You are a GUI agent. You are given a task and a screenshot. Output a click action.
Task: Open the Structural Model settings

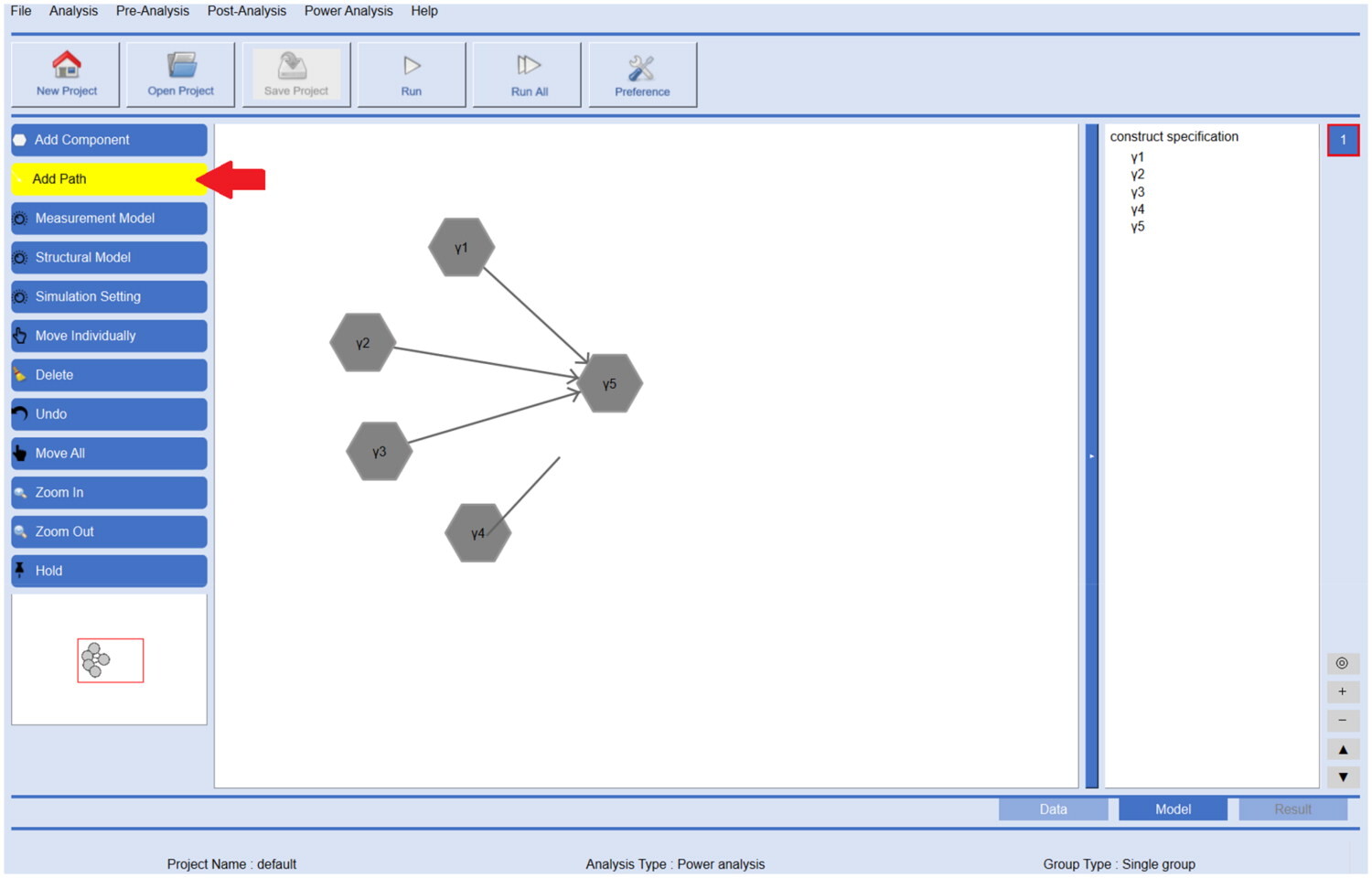(x=109, y=258)
